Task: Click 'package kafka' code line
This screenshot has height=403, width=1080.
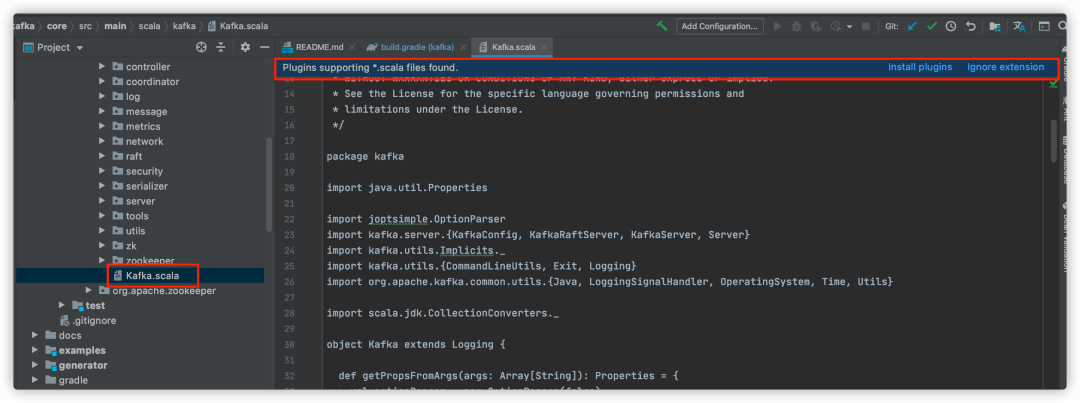Action: click(365, 156)
